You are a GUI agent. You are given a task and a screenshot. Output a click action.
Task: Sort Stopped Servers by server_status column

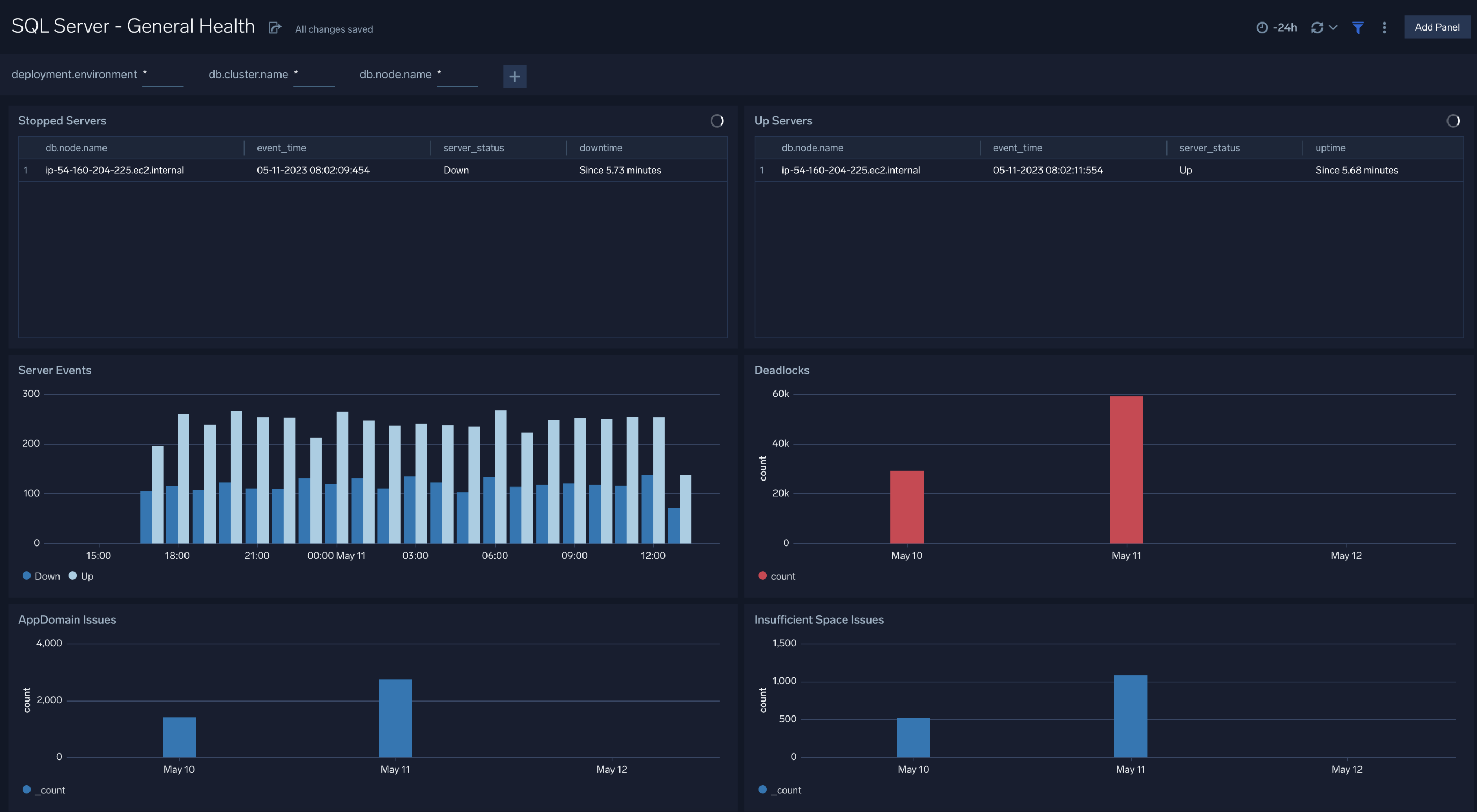coord(473,148)
